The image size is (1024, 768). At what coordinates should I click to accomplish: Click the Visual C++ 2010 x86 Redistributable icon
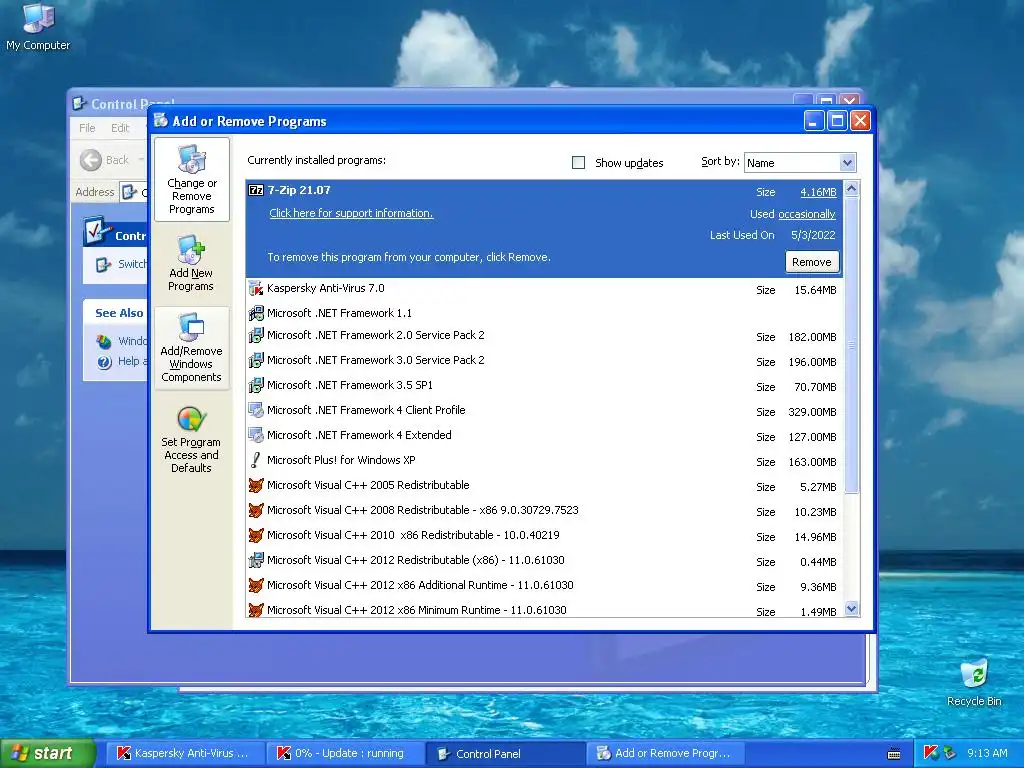coord(256,535)
